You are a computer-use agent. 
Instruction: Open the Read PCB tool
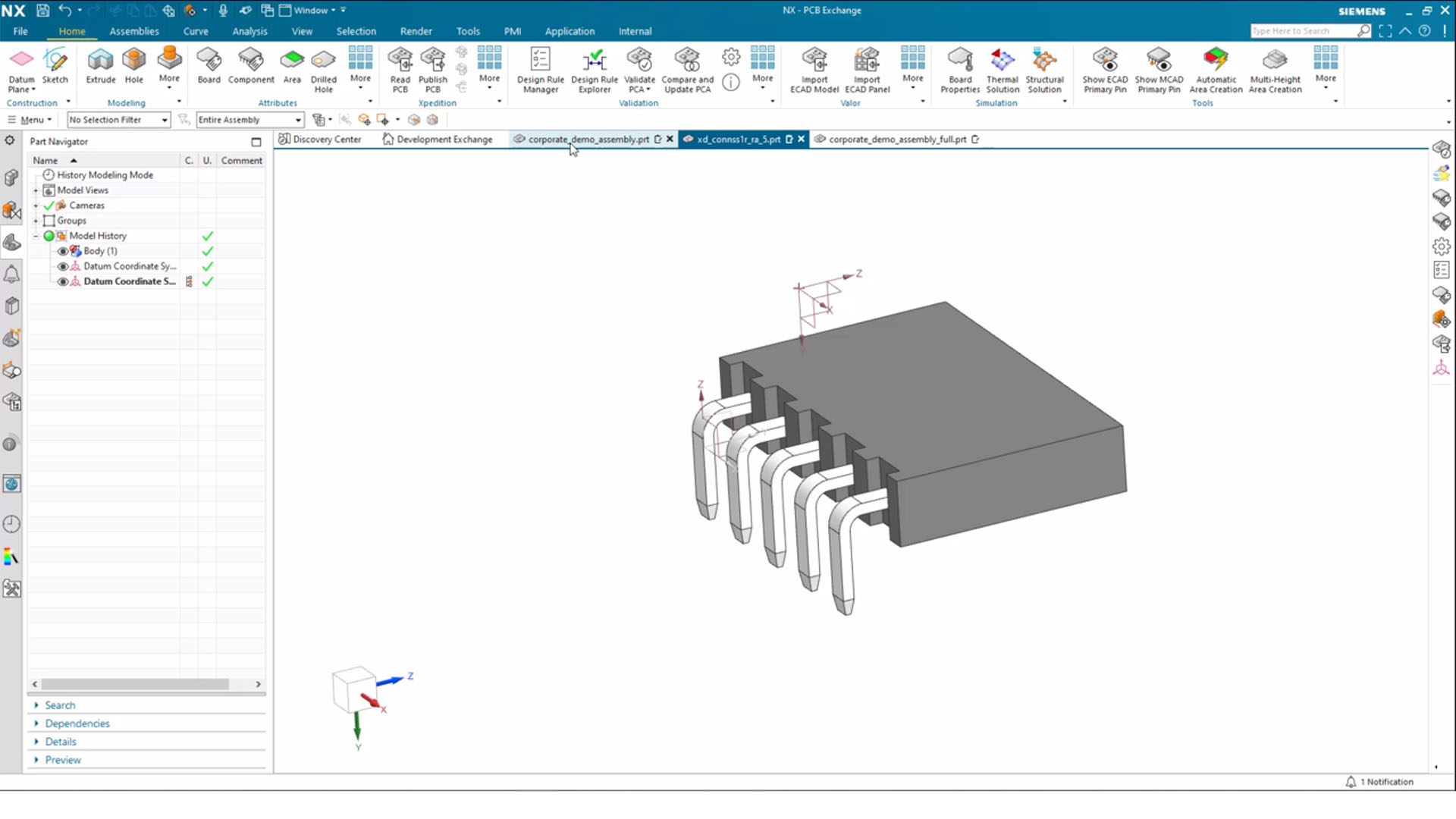[400, 67]
